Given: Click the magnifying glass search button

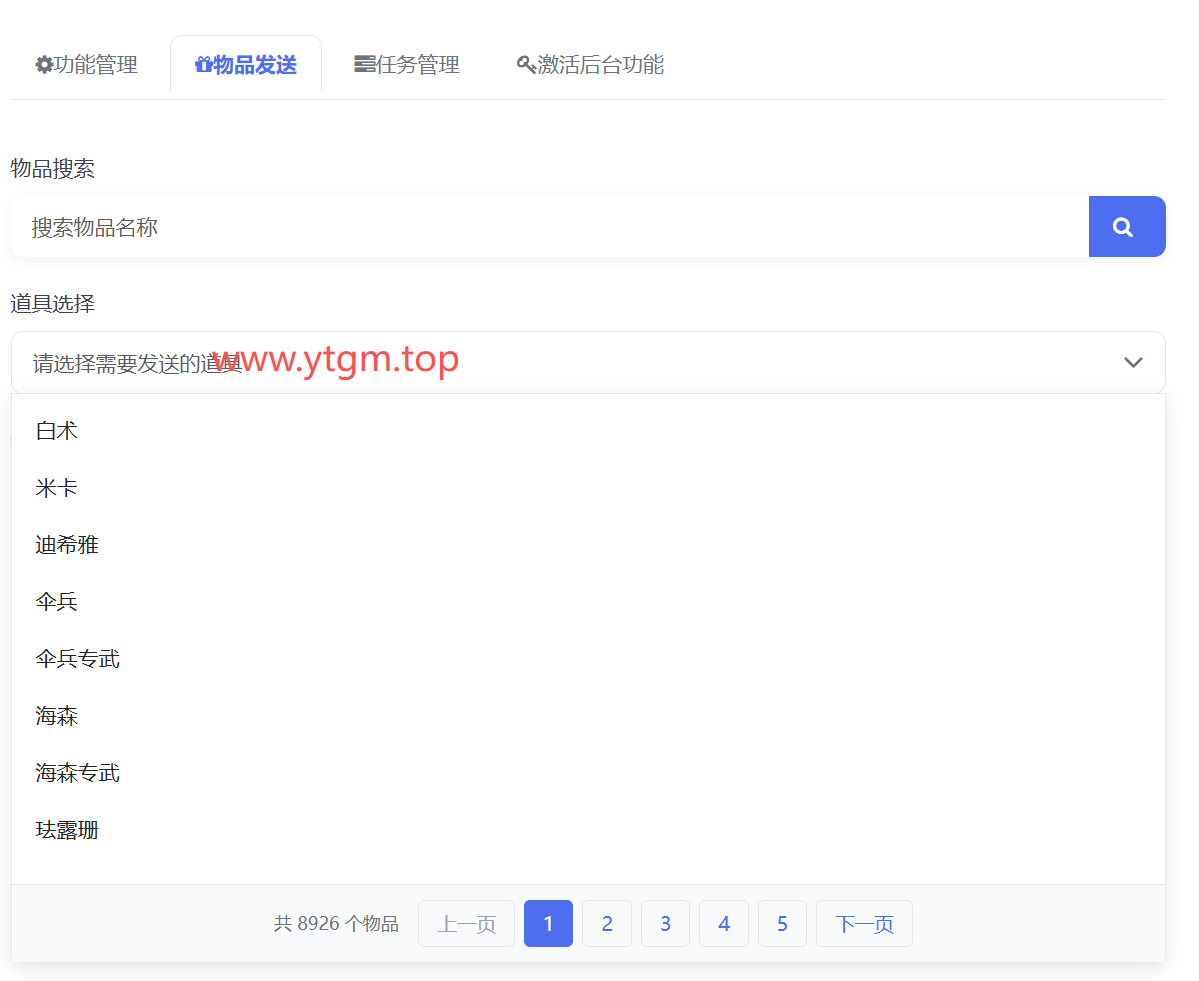Looking at the screenshot, I should (1126, 227).
